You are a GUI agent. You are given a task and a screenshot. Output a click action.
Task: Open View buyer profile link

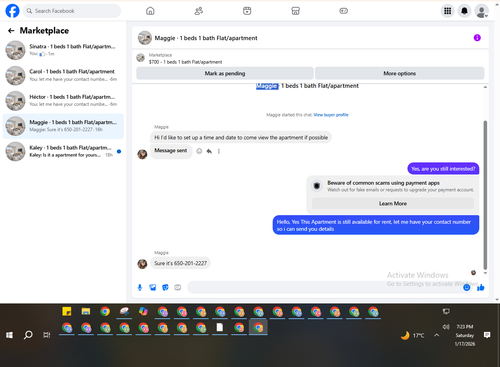click(331, 115)
